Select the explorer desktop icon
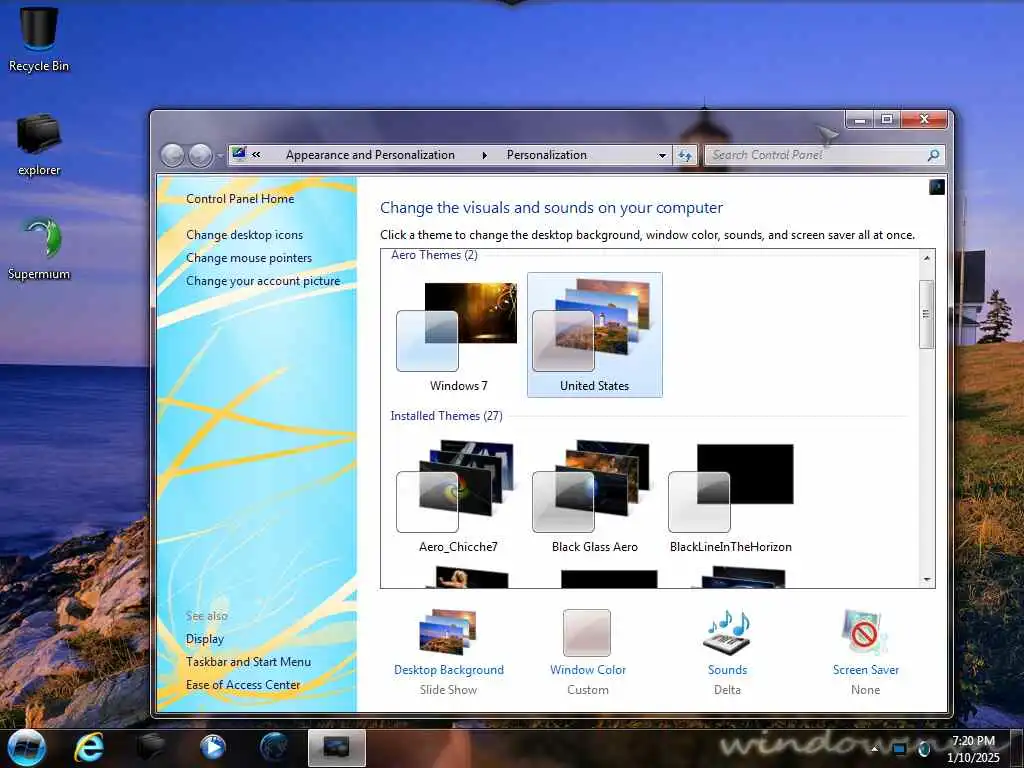Image resolution: width=1024 pixels, height=768 pixels. tap(39, 145)
